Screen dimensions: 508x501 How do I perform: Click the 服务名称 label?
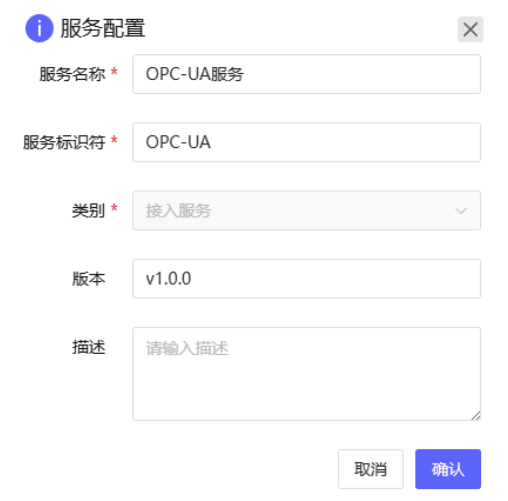72,74
